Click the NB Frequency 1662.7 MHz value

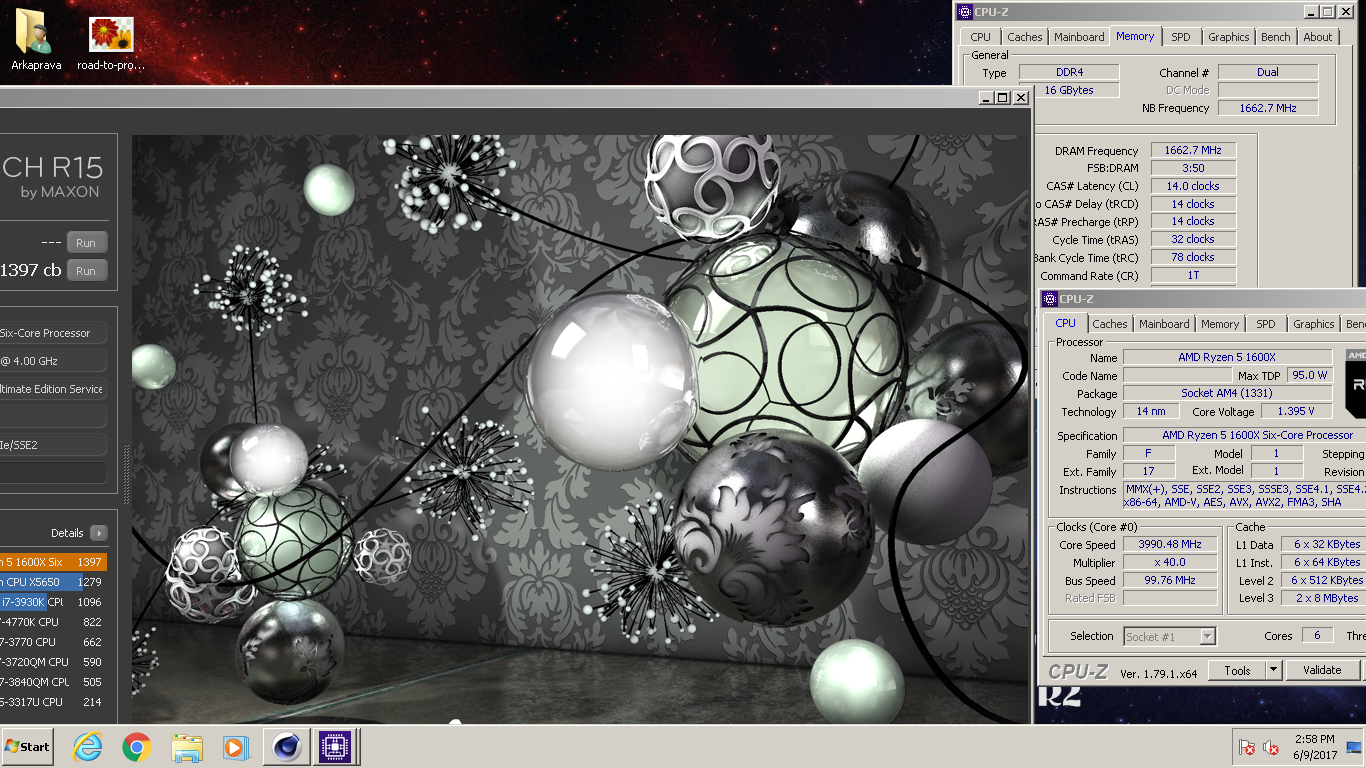pos(1268,108)
